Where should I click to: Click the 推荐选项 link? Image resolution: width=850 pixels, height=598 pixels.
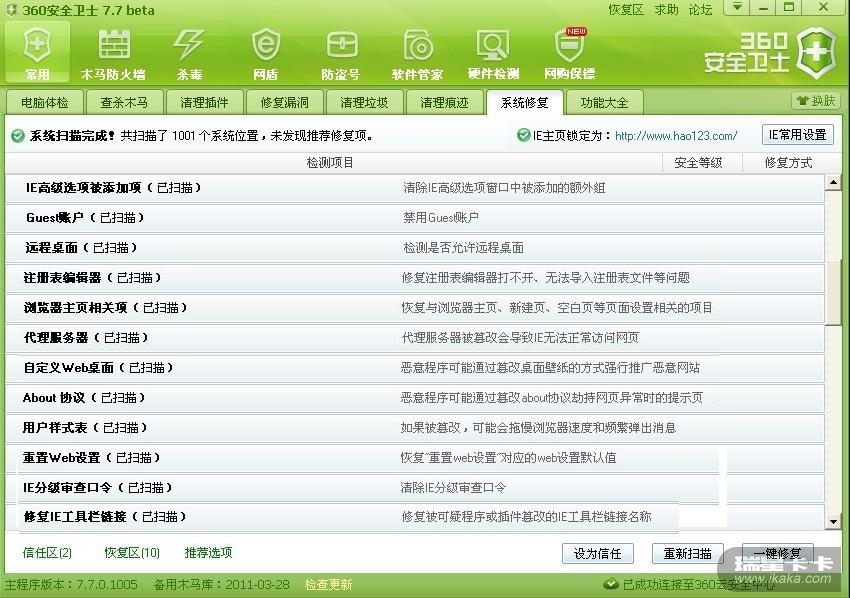(x=208, y=553)
